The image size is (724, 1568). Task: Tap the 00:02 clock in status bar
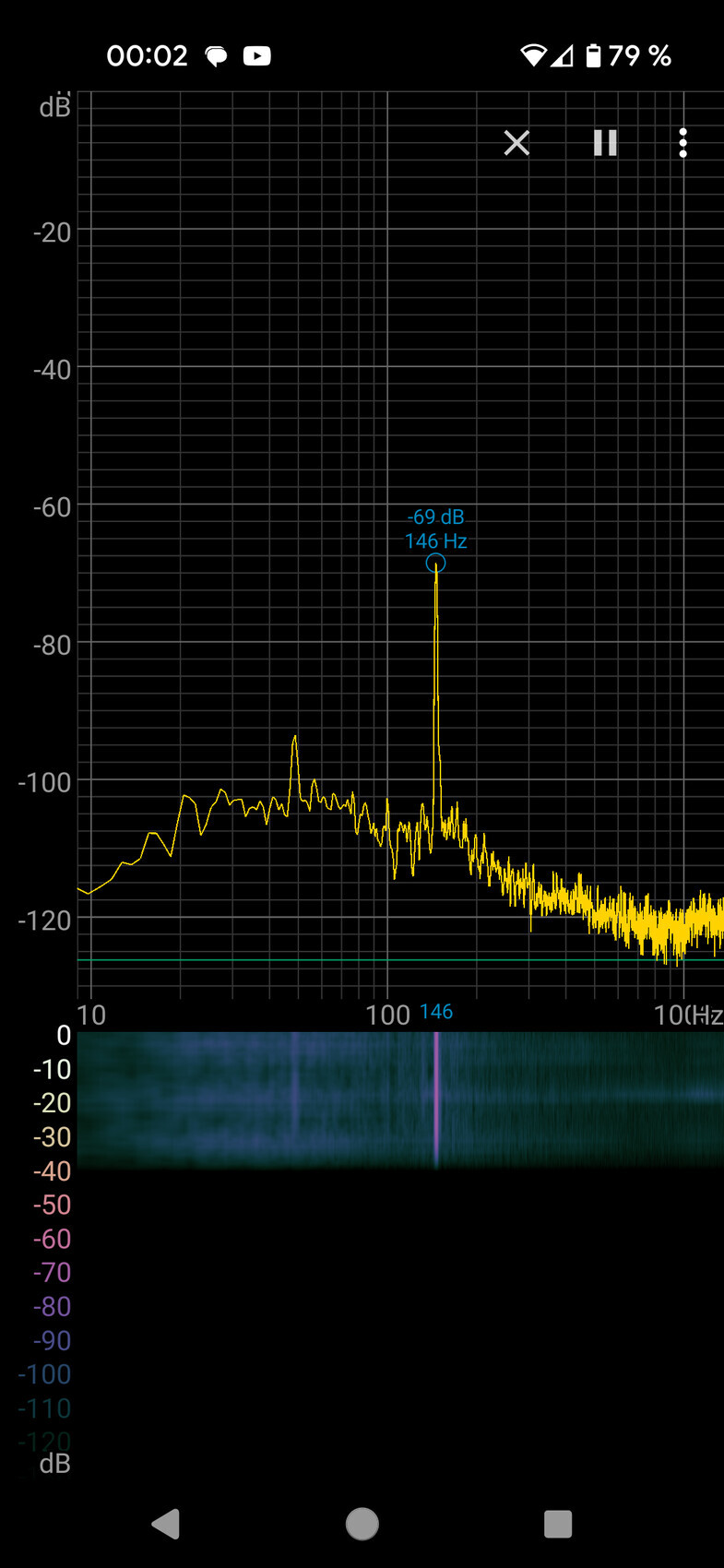147,56
